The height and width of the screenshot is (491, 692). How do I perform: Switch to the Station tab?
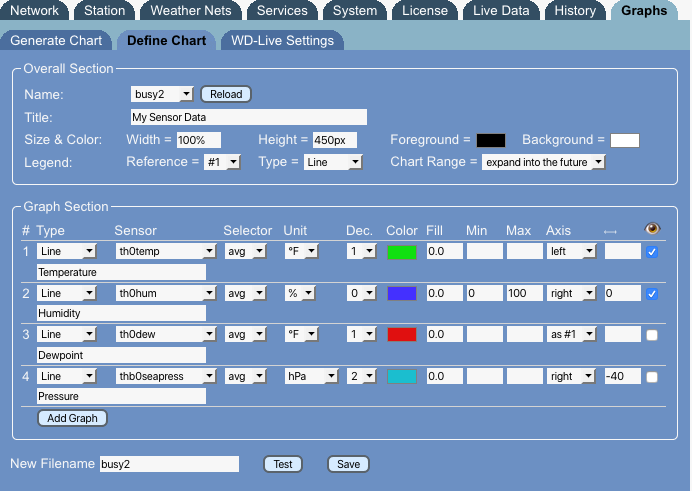click(105, 11)
